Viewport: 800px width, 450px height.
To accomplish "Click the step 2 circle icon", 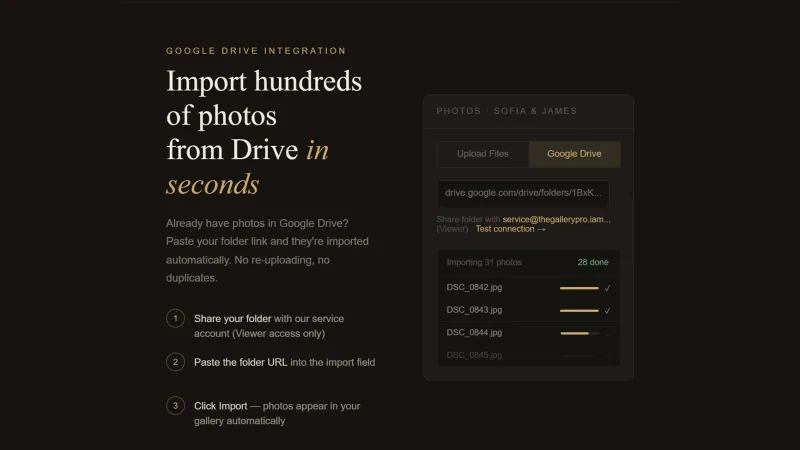I will [x=175, y=362].
